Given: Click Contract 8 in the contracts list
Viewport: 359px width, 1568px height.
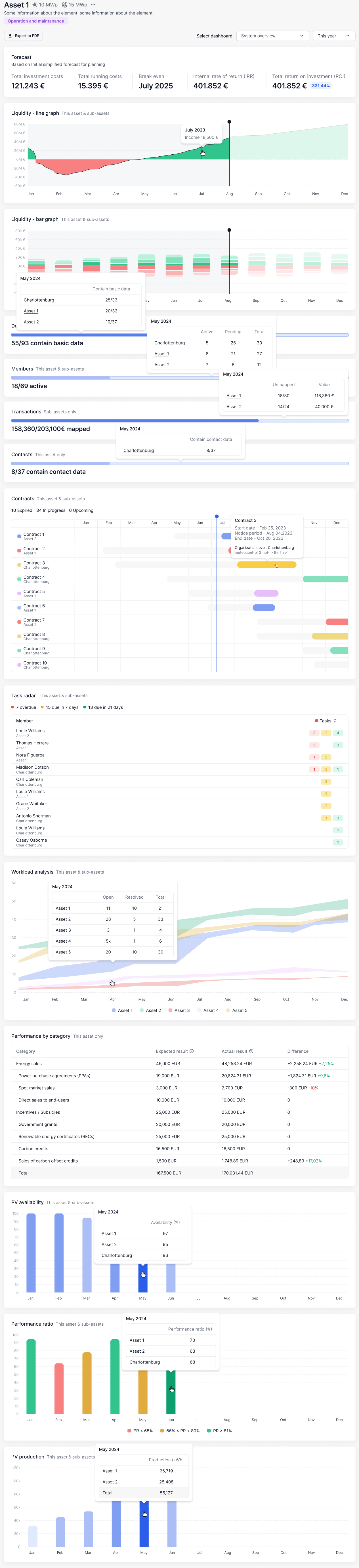Looking at the screenshot, I should pos(34,634).
